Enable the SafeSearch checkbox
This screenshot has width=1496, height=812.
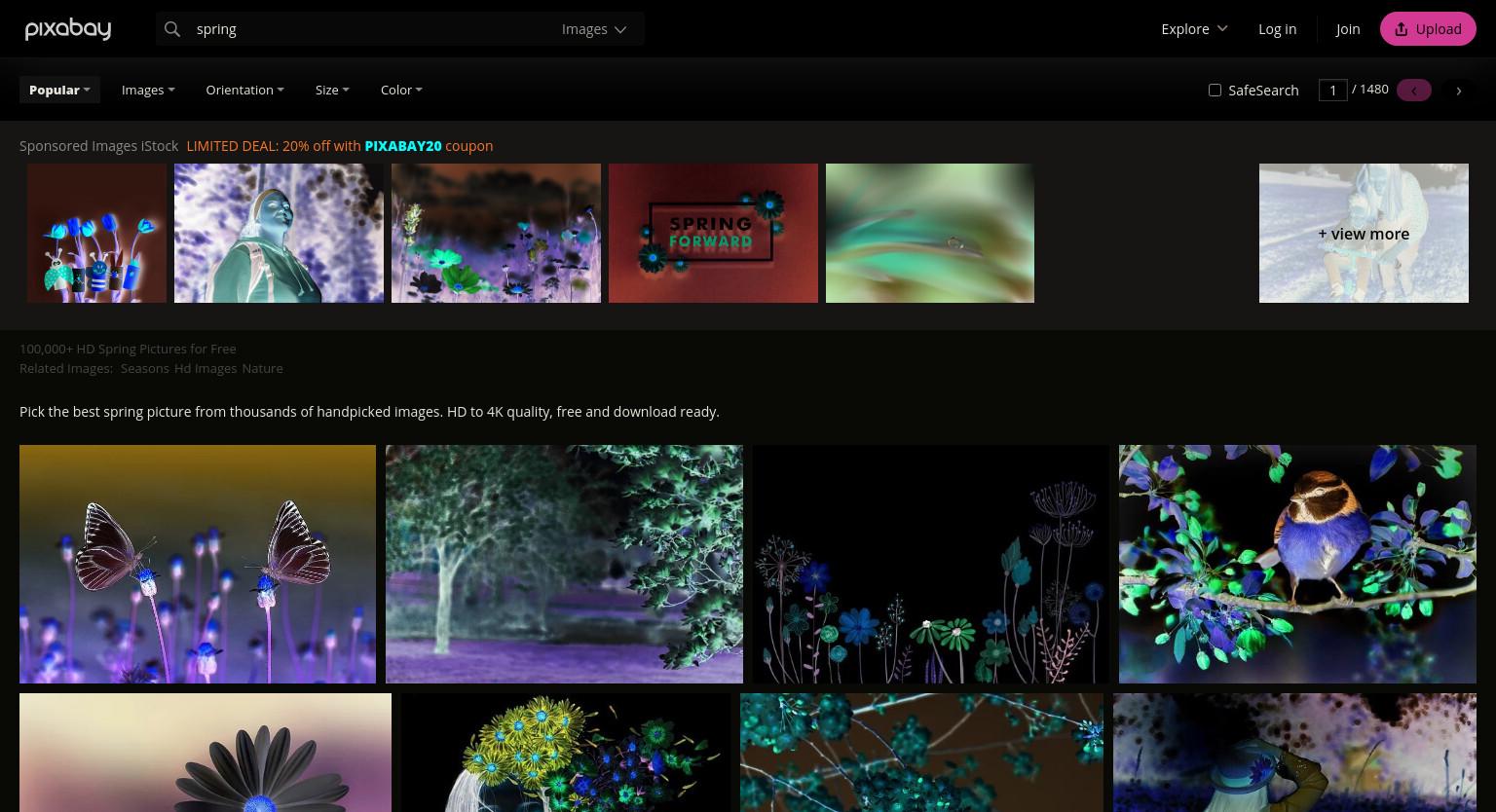tap(1215, 90)
